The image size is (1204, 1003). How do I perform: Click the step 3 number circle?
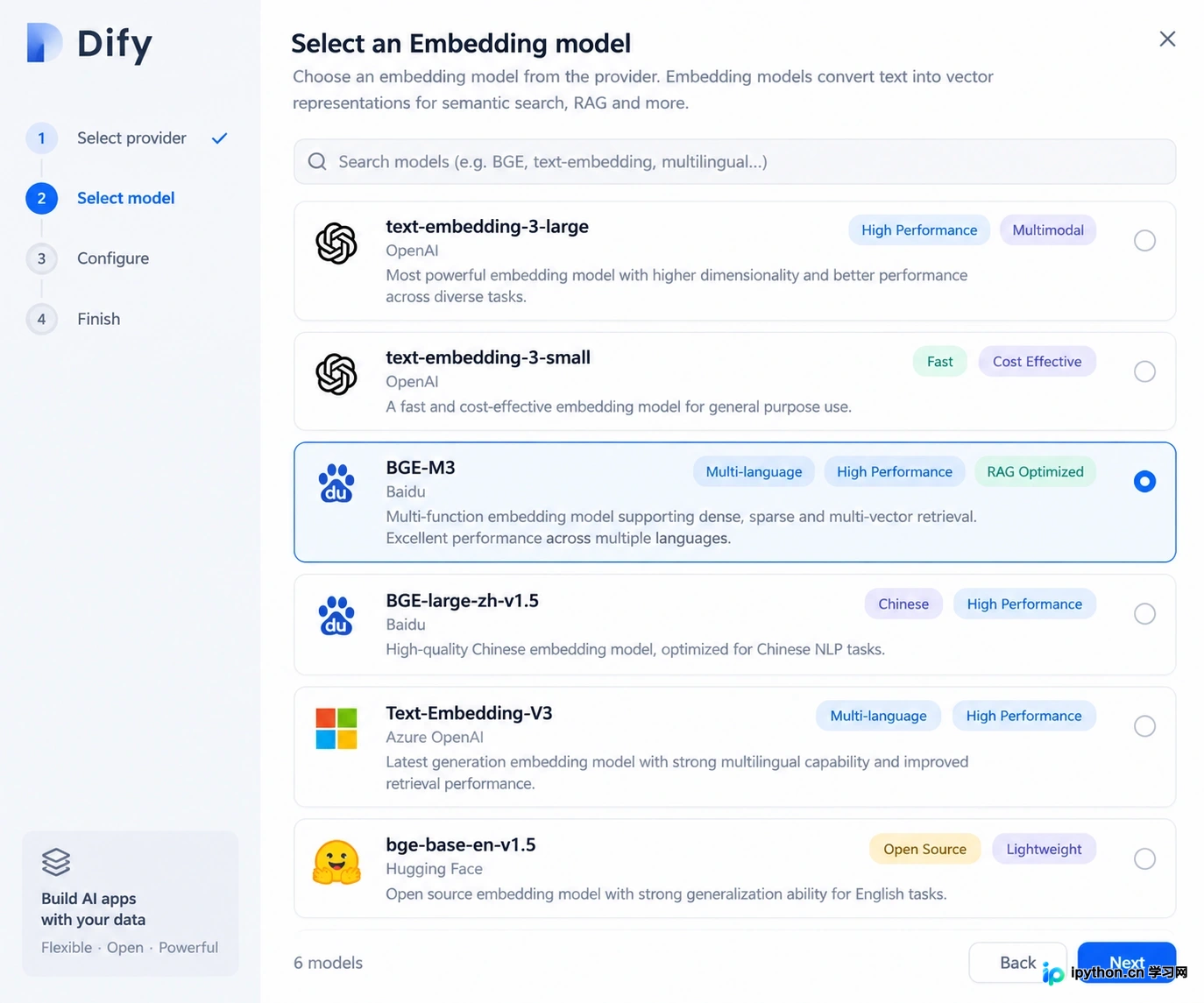click(41, 258)
